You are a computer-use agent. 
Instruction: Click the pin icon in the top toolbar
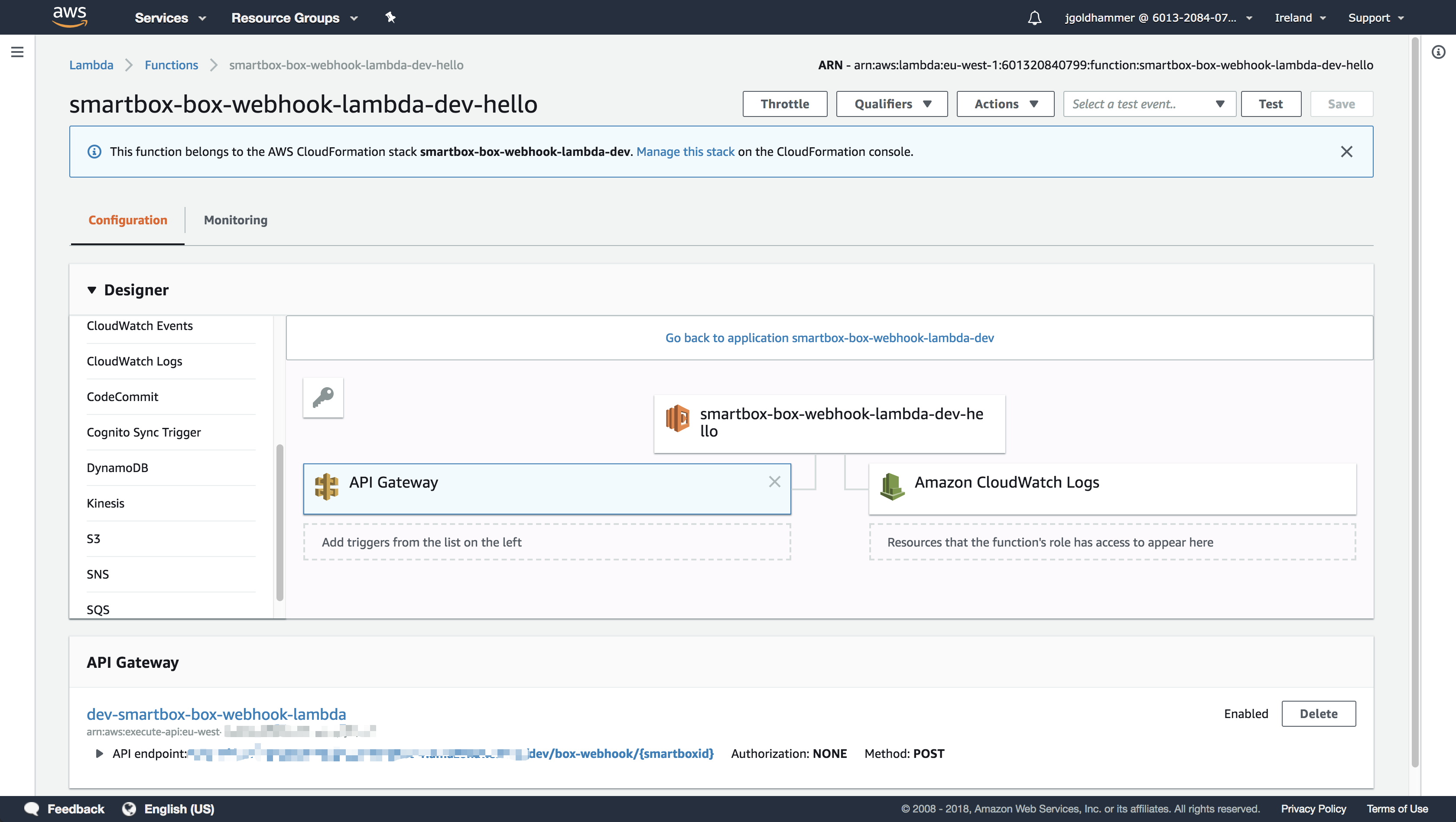390,17
